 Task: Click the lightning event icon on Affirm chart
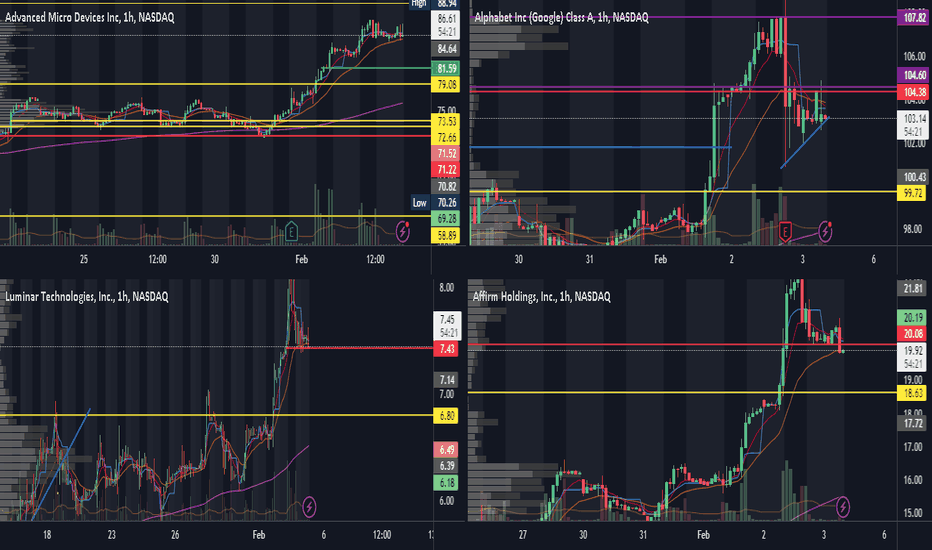[843, 507]
